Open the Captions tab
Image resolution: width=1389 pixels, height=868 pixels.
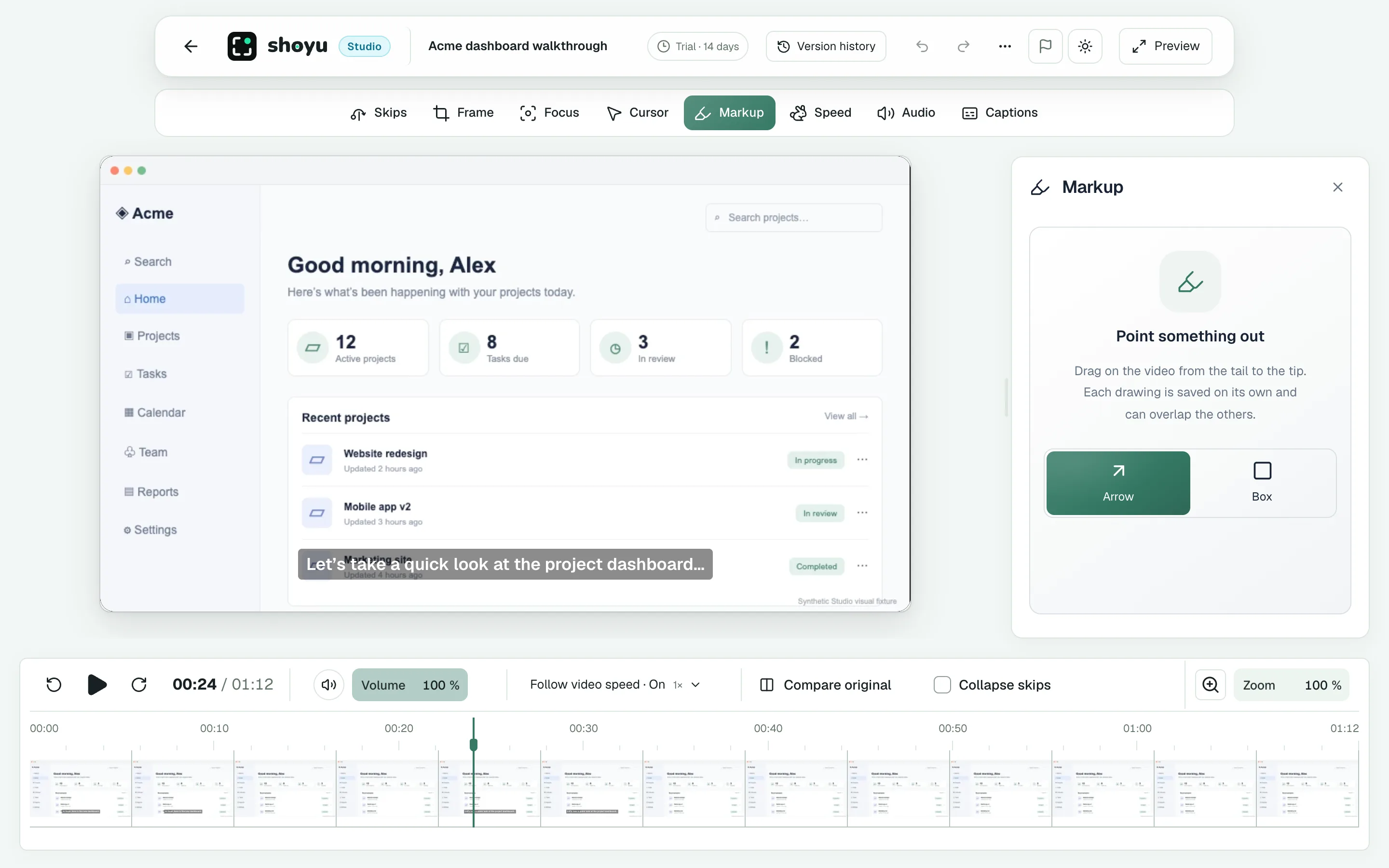[1000, 112]
